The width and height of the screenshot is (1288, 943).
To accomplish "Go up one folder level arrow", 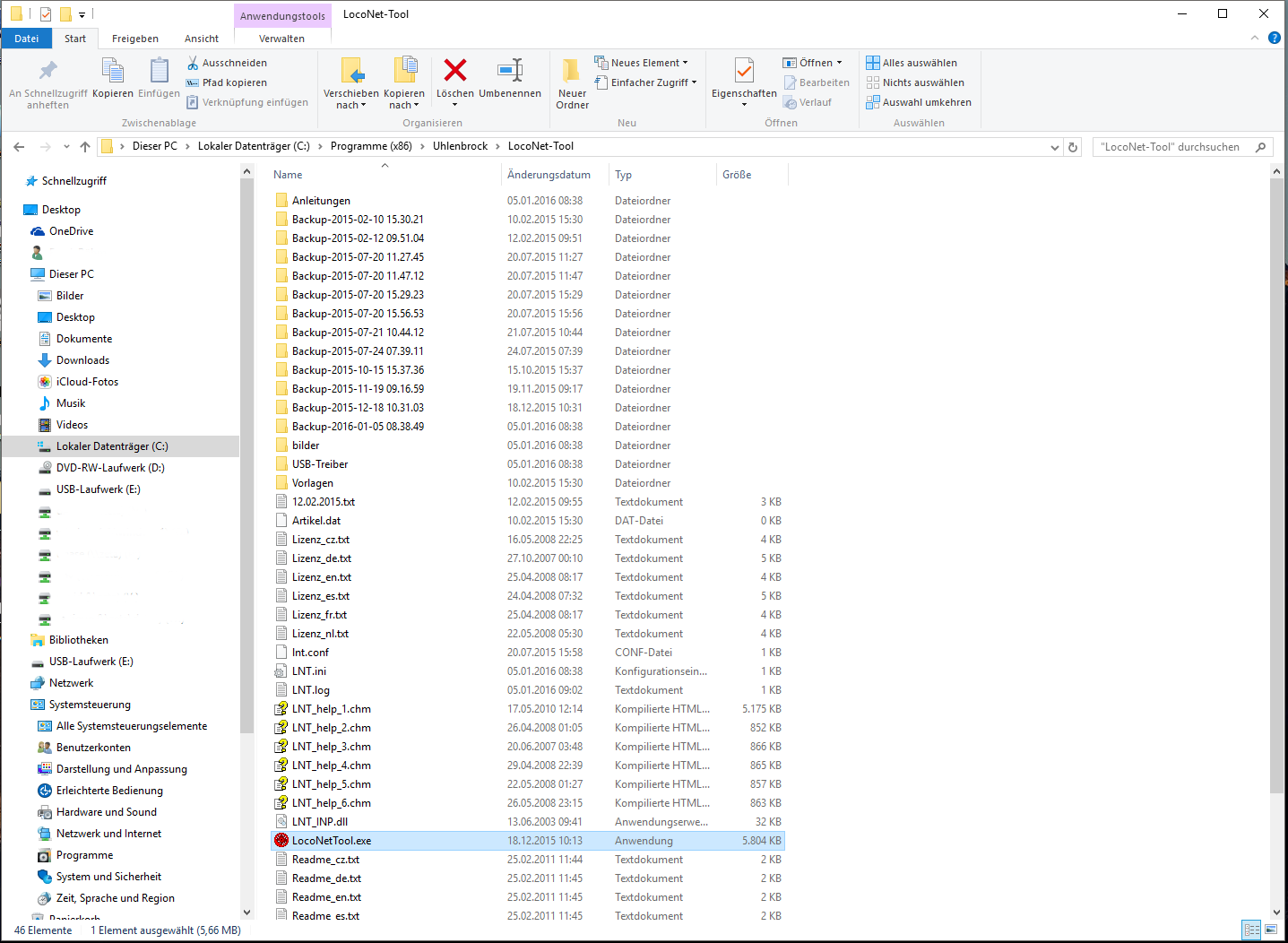I will click(x=85, y=147).
